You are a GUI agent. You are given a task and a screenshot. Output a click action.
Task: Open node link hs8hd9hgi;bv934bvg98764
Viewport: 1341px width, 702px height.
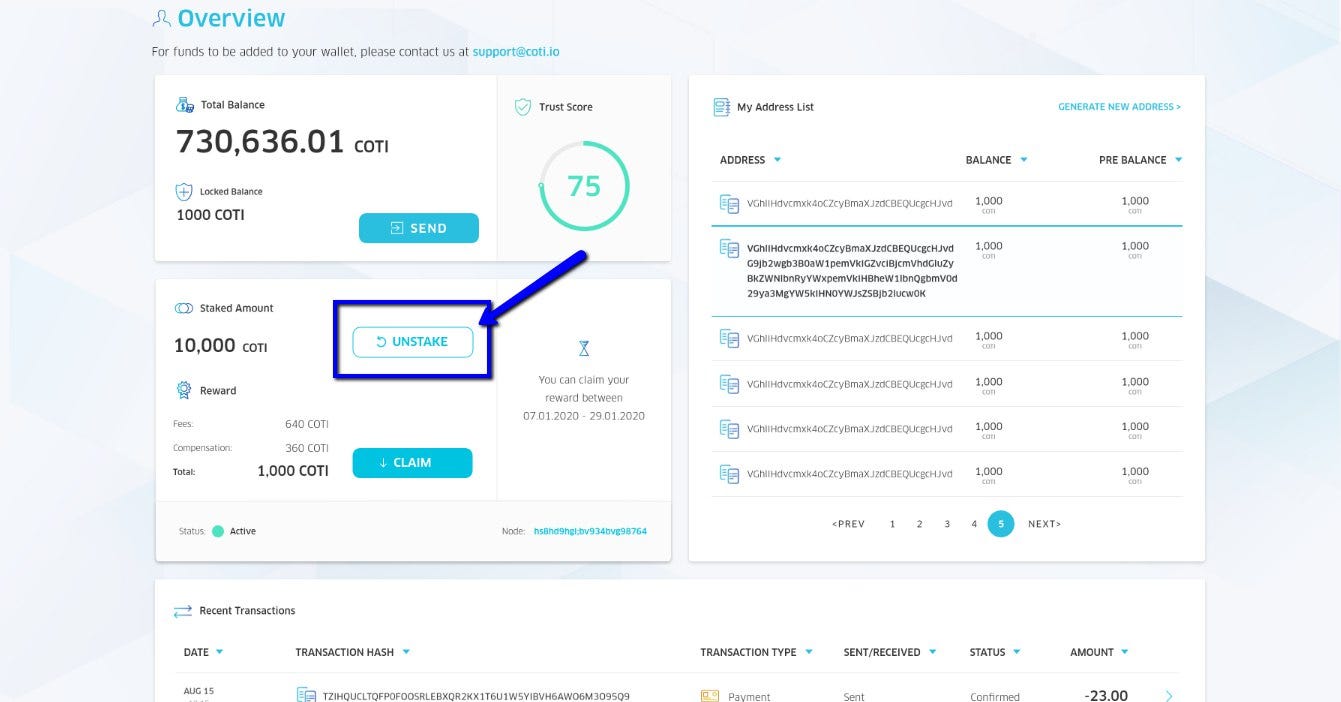[x=590, y=531]
